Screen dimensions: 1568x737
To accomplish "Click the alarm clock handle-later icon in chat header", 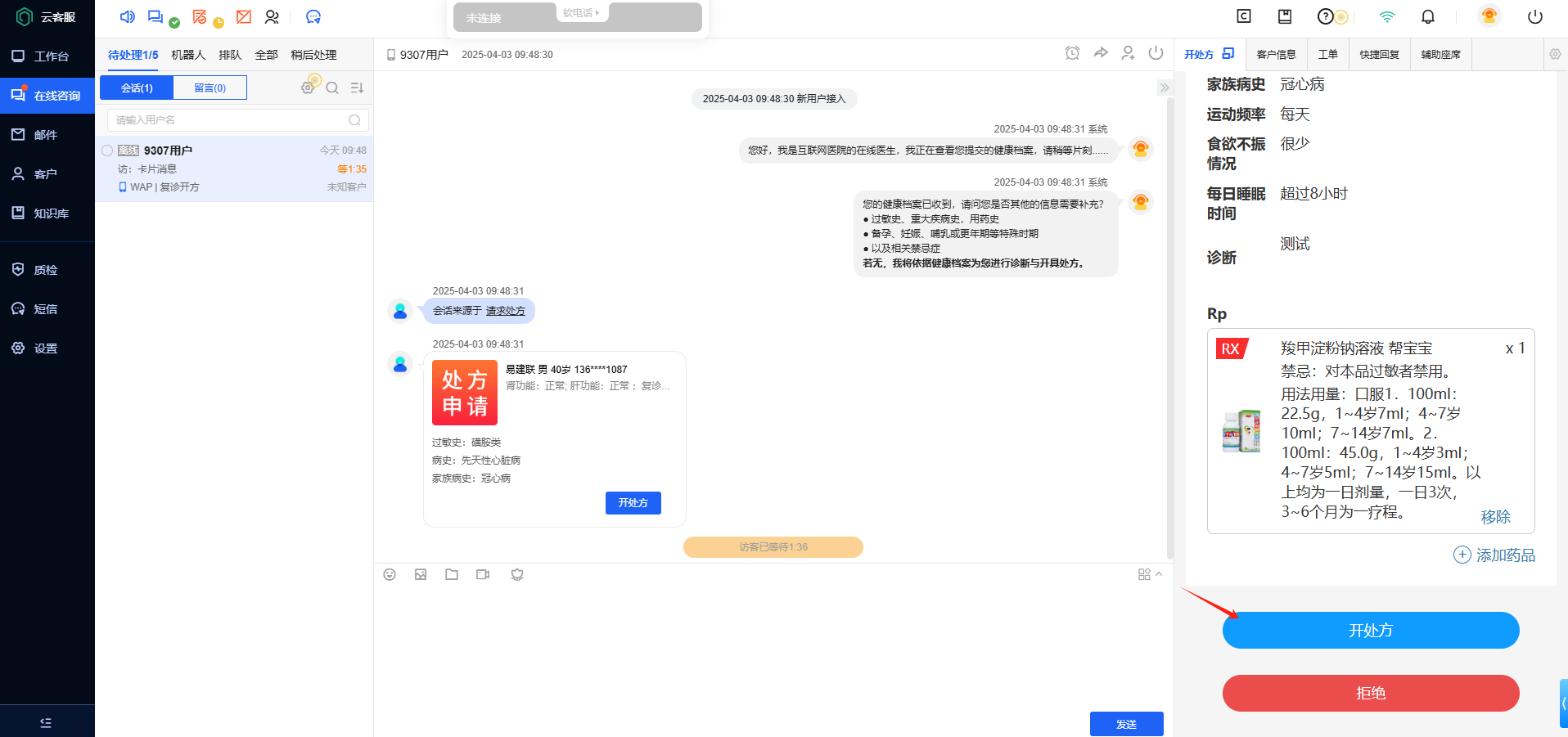I will tap(1072, 53).
